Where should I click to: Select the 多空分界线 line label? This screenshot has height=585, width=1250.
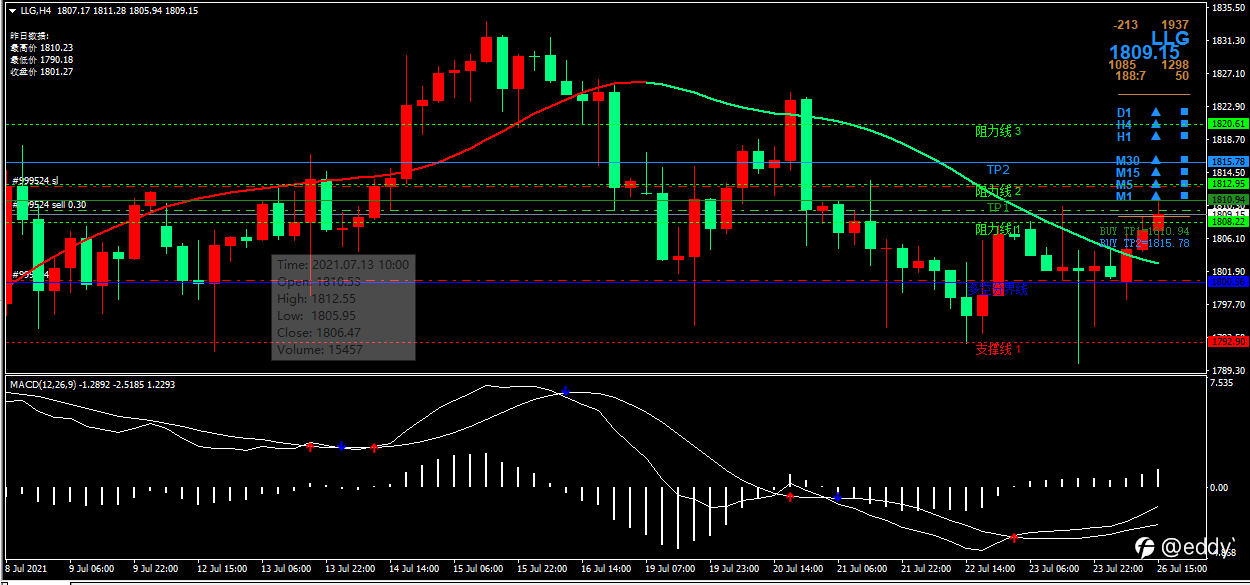(x=997, y=288)
